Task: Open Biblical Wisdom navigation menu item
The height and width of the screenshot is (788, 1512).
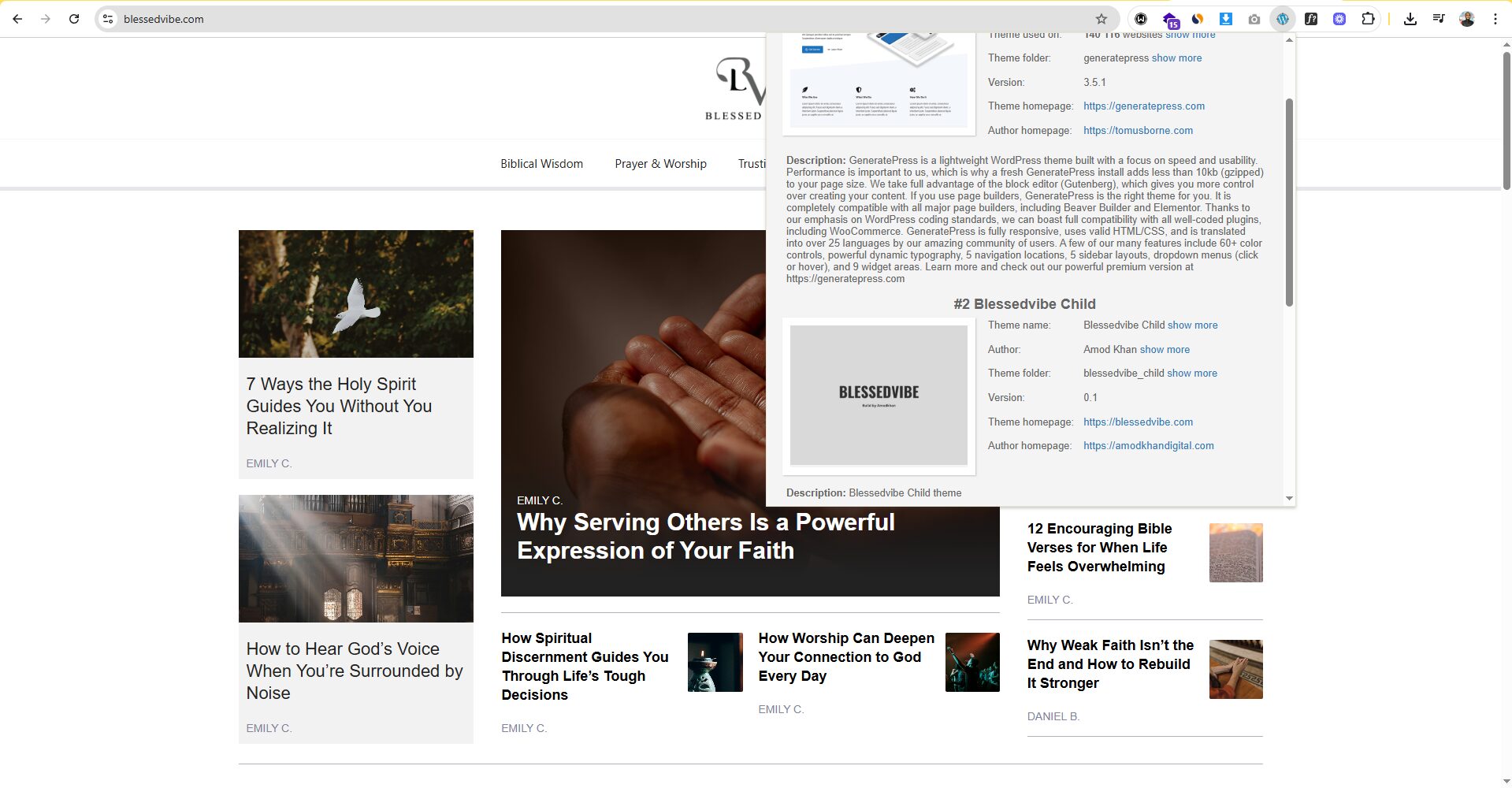Action: pyautogui.click(x=541, y=164)
